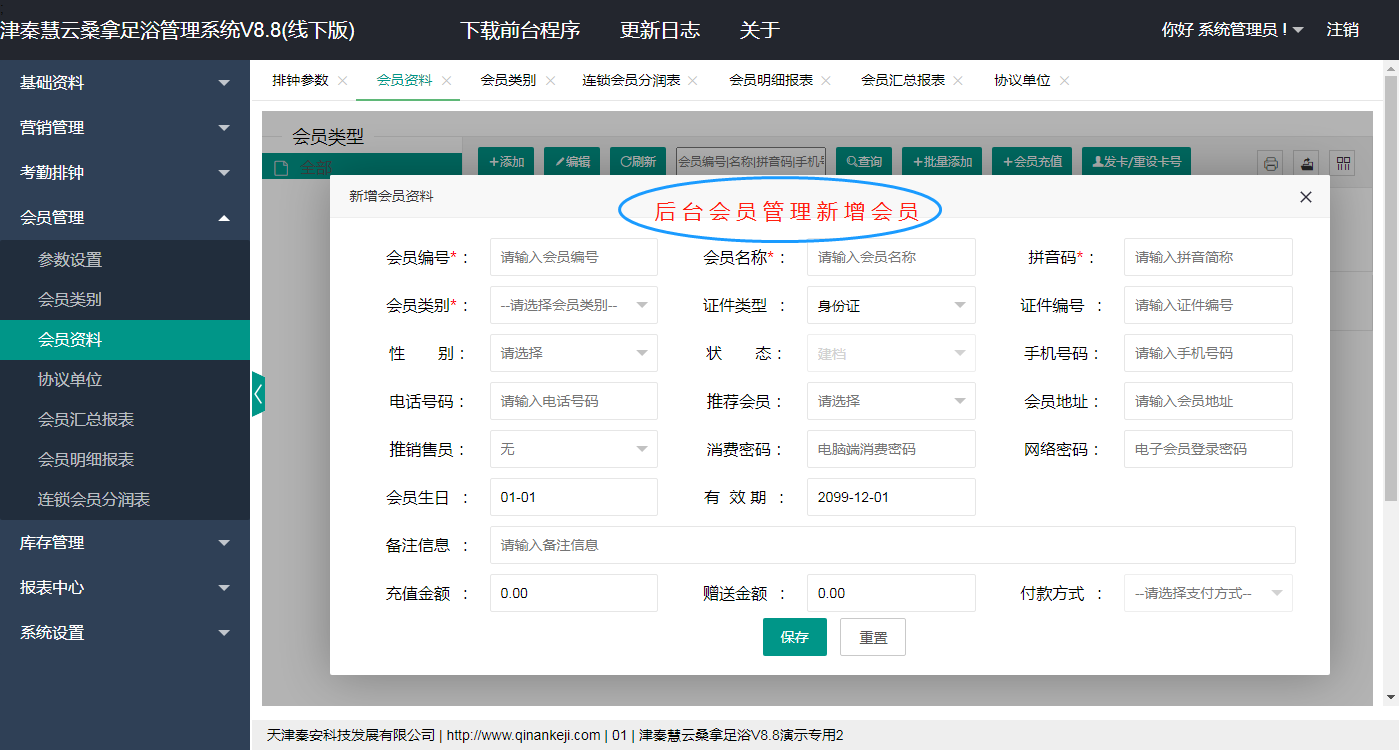The height and width of the screenshot is (750, 1399).
Task: Click the 重置 reset button
Action: coord(872,637)
